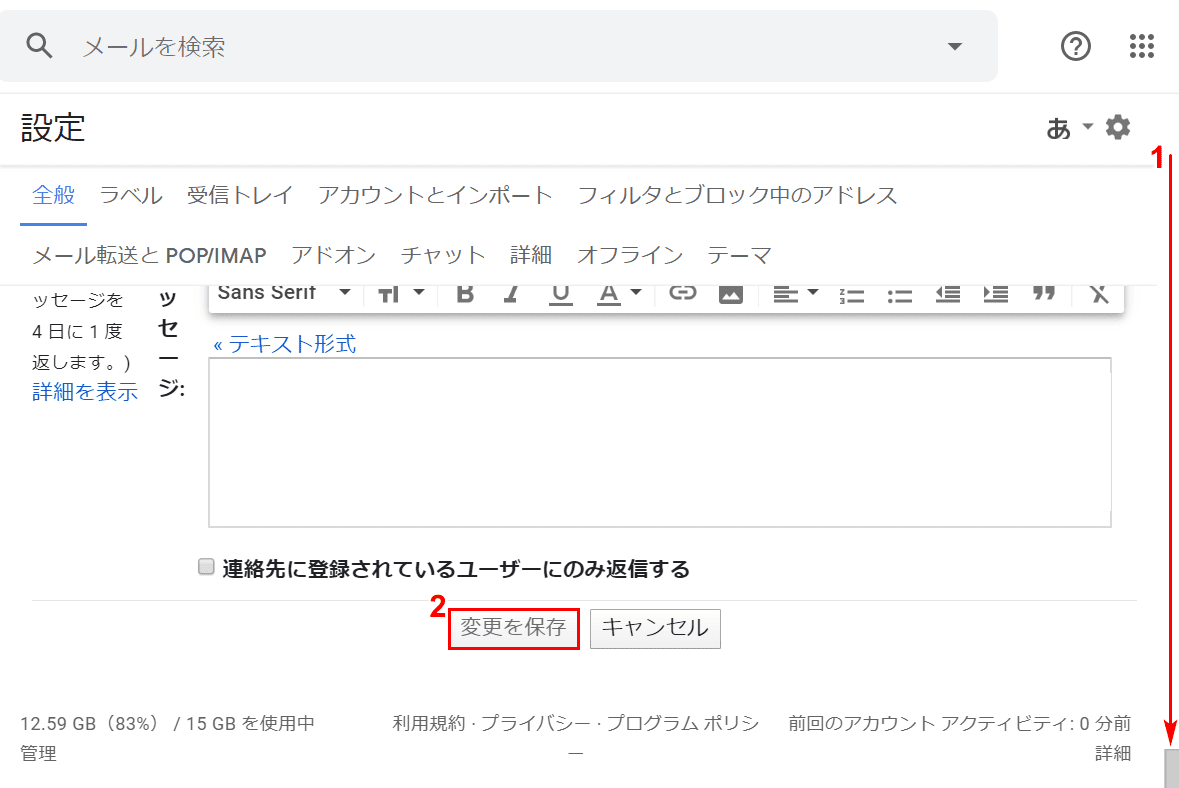This screenshot has width=1179, height=788.
Task: Apply numbered list formatting
Action: 851,295
